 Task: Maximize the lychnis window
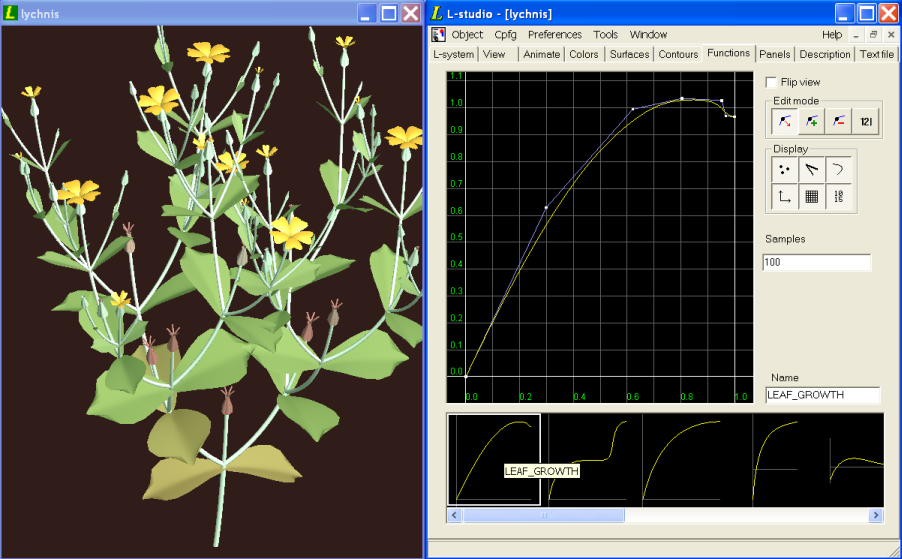coord(389,13)
